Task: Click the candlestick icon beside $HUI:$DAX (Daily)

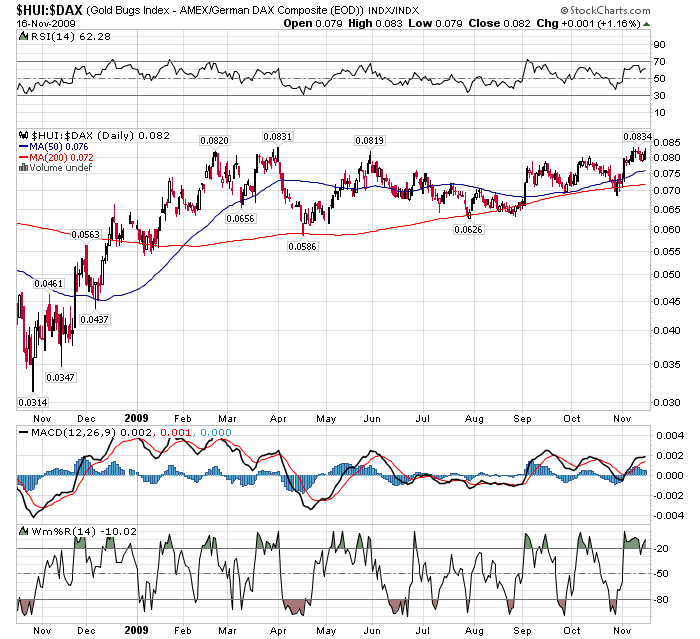Action: 24,135
